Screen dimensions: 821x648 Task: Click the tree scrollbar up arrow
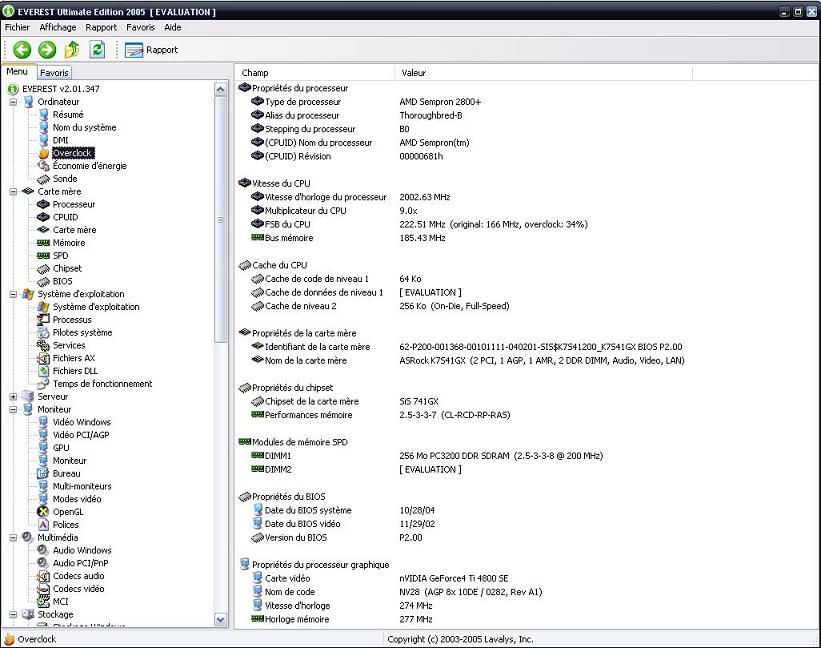coord(220,89)
